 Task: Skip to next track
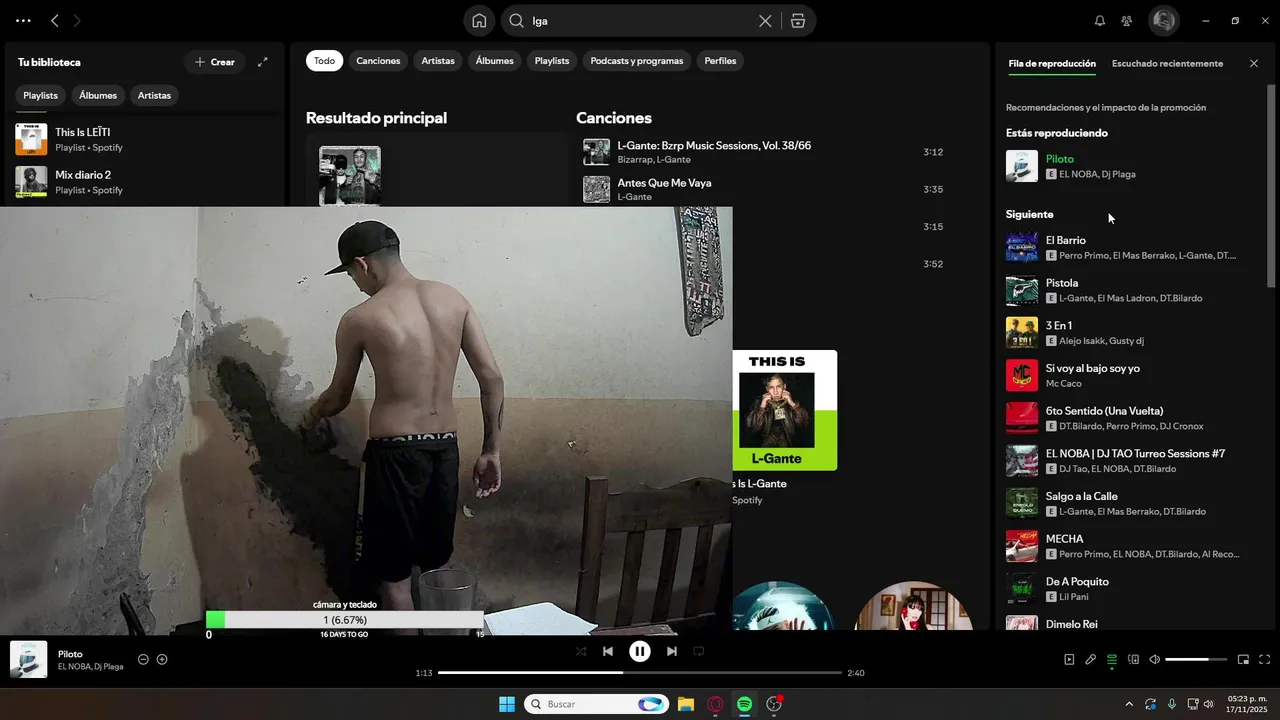click(672, 651)
